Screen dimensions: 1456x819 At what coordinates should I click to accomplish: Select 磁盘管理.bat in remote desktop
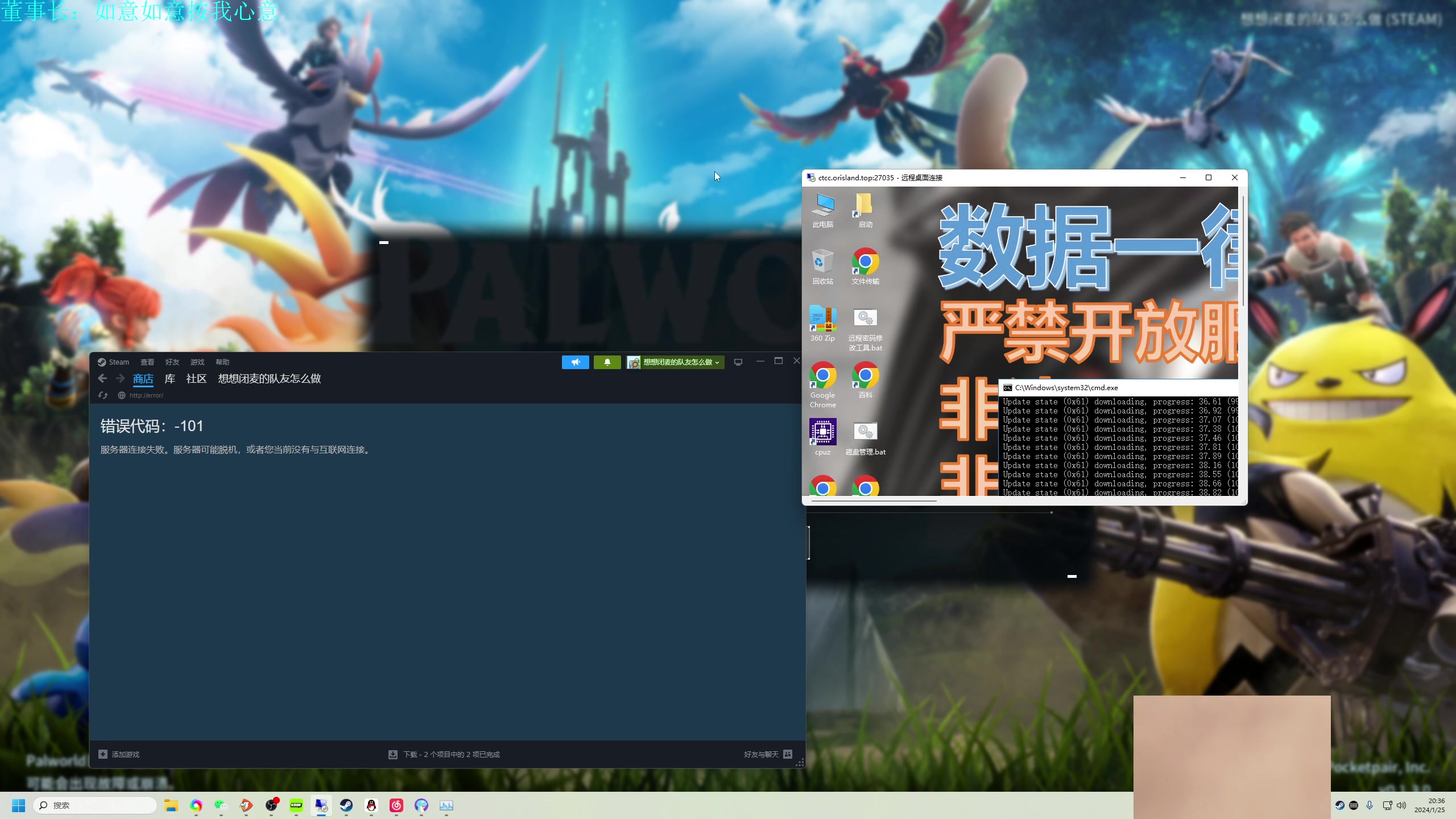[x=865, y=438]
